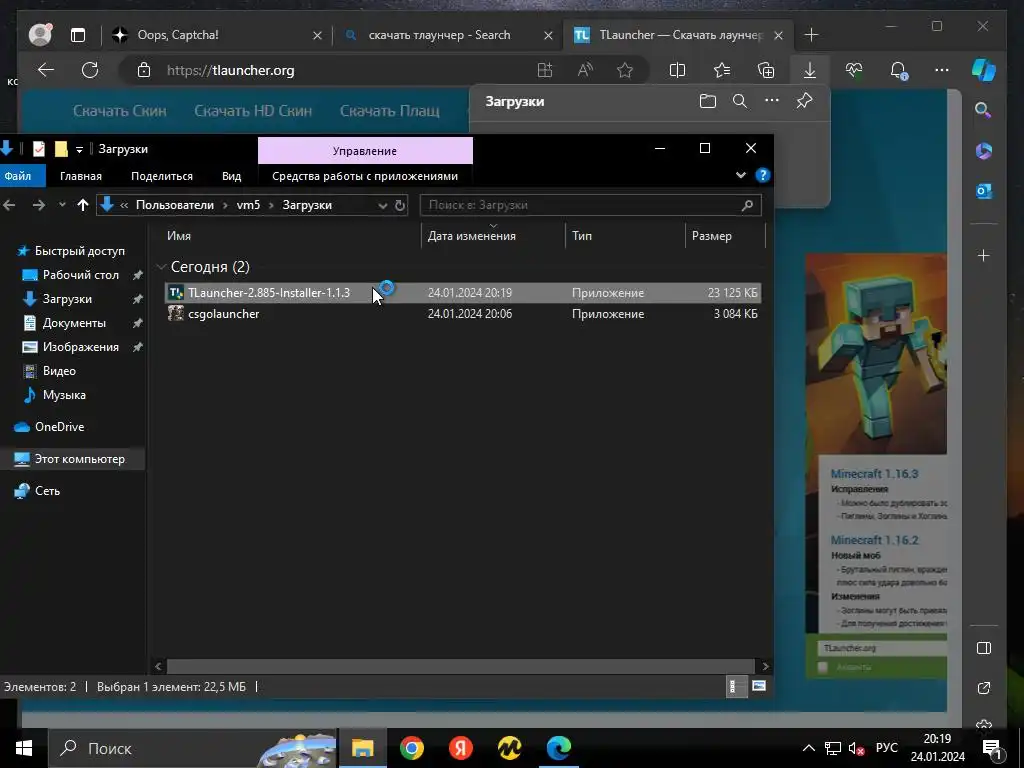Click the Скачать Скин link
This screenshot has width=1024, height=768.
[x=120, y=111]
